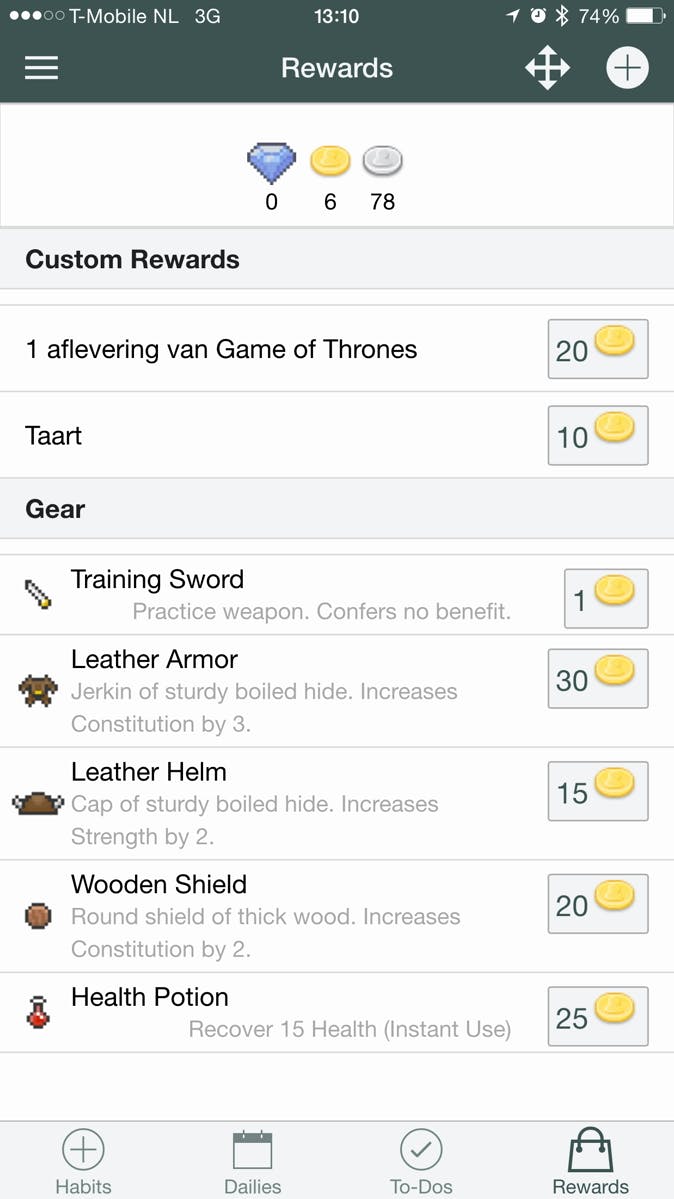Buy the Taart reward for 10 gold
This screenshot has width=674, height=1199.
click(597, 435)
